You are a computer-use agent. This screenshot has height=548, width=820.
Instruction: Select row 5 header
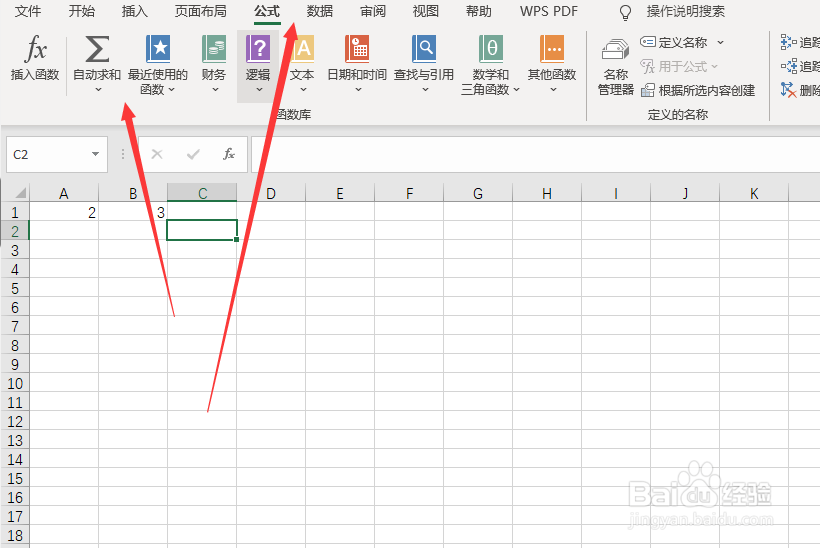click(x=15, y=288)
